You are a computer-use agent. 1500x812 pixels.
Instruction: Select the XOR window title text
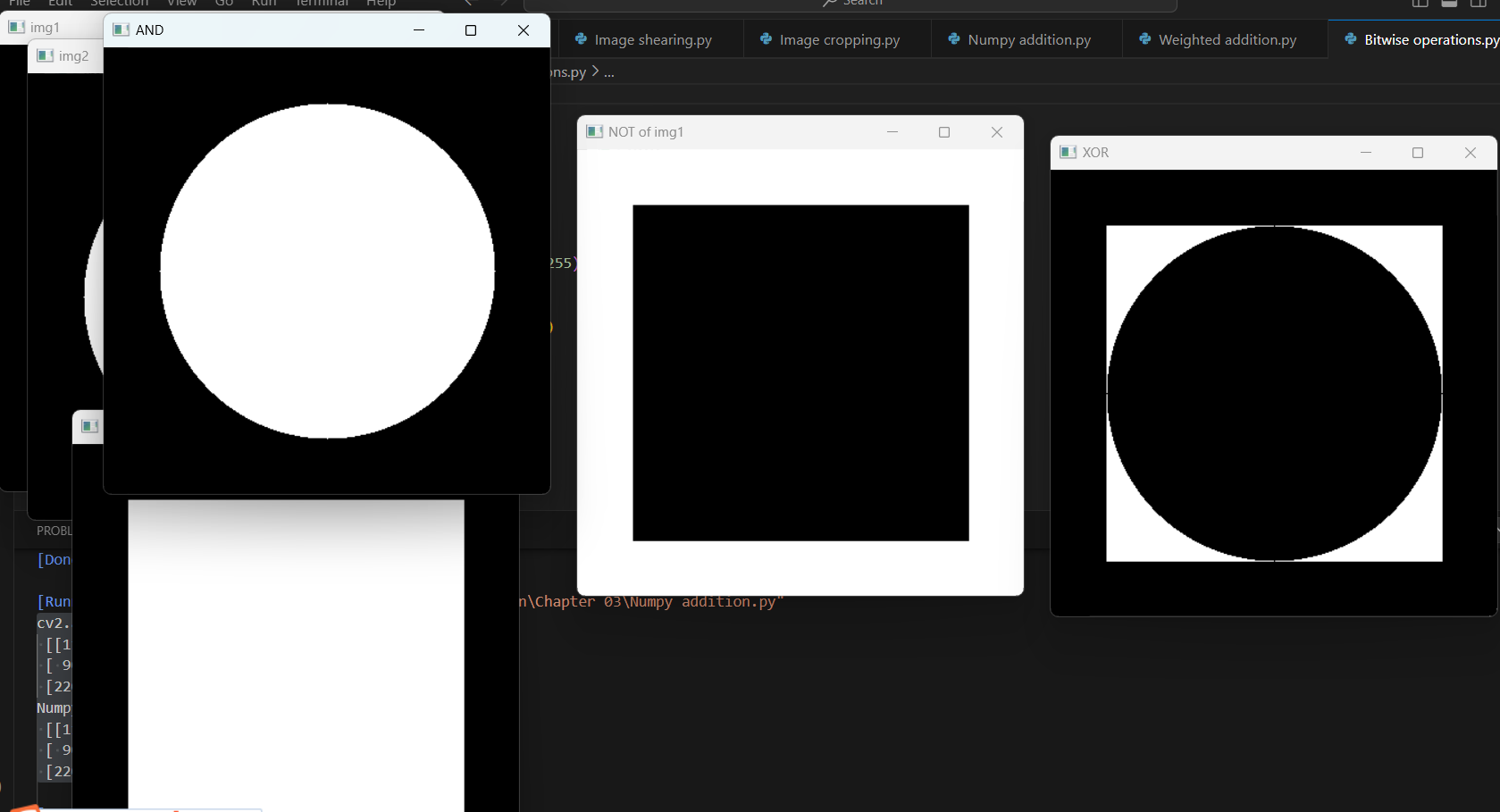click(1095, 153)
